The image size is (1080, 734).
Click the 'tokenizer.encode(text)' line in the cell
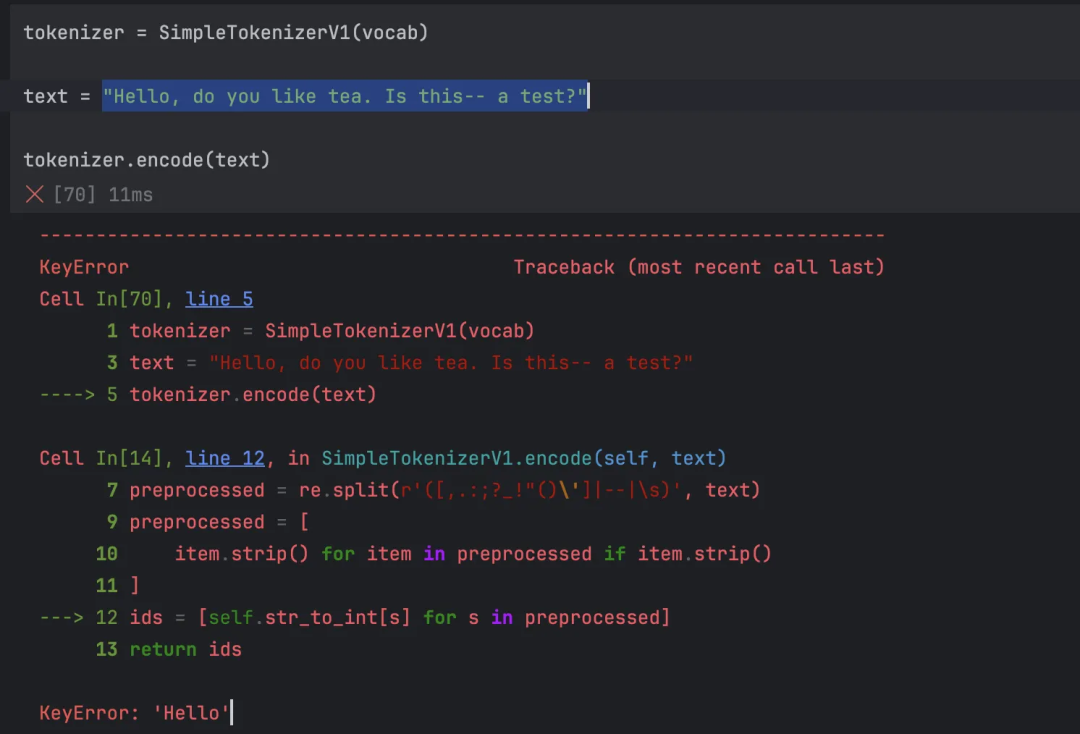pos(147,160)
